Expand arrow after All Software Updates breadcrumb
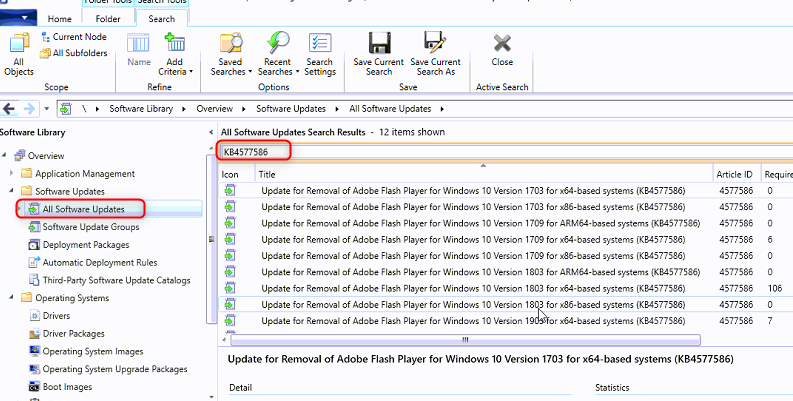This screenshot has height=401, width=793. tap(442, 109)
